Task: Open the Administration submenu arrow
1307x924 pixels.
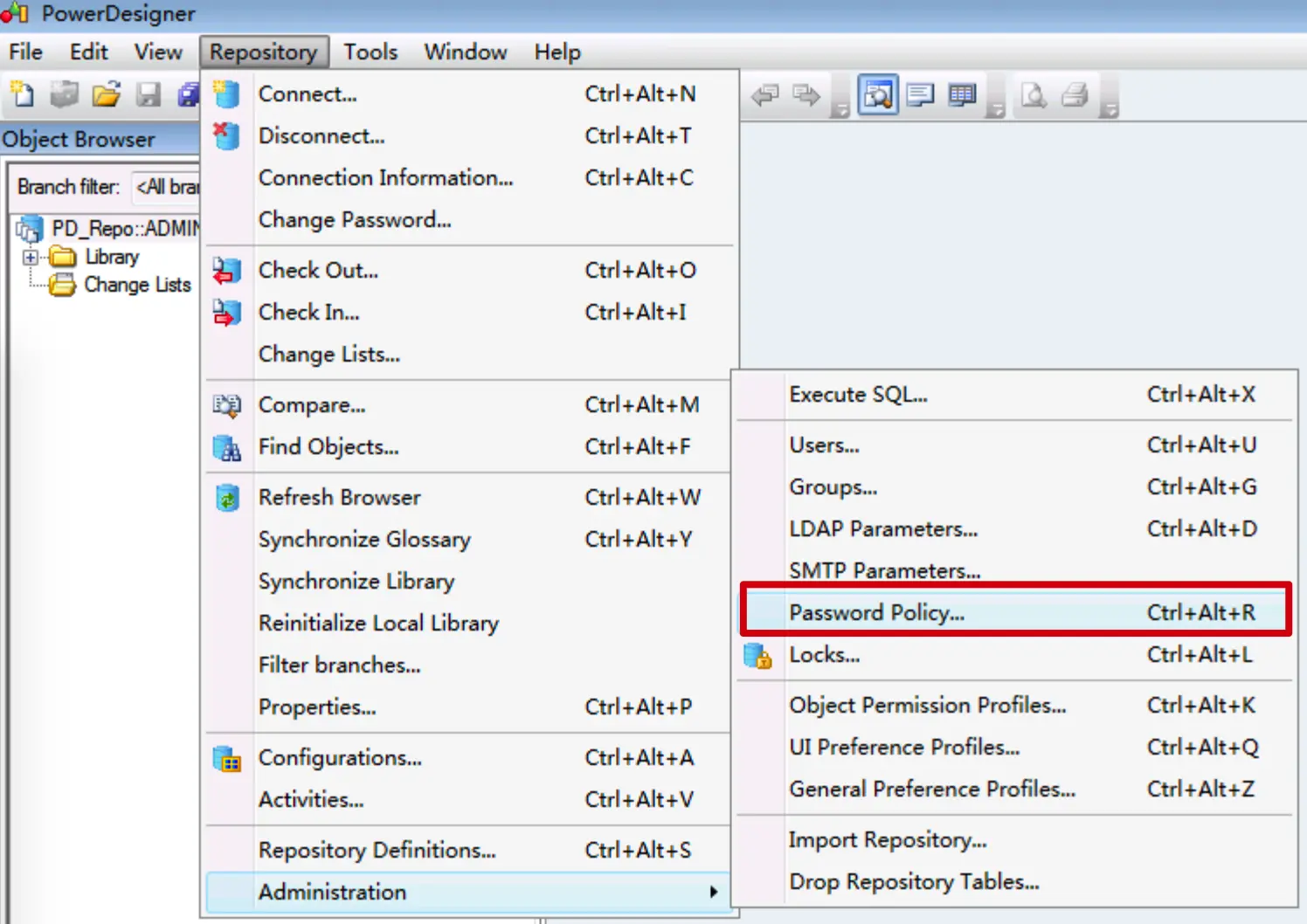Action: coord(714,892)
